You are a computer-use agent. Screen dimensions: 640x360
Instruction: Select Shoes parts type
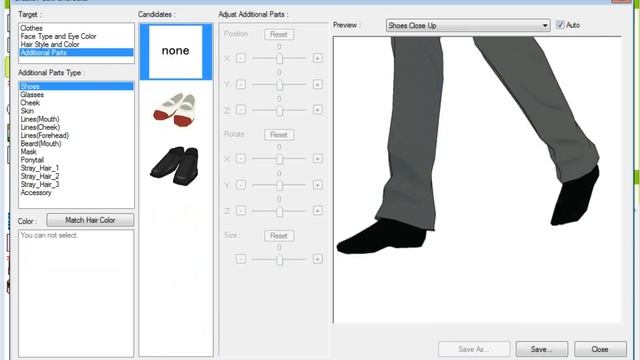pyautogui.click(x=76, y=86)
